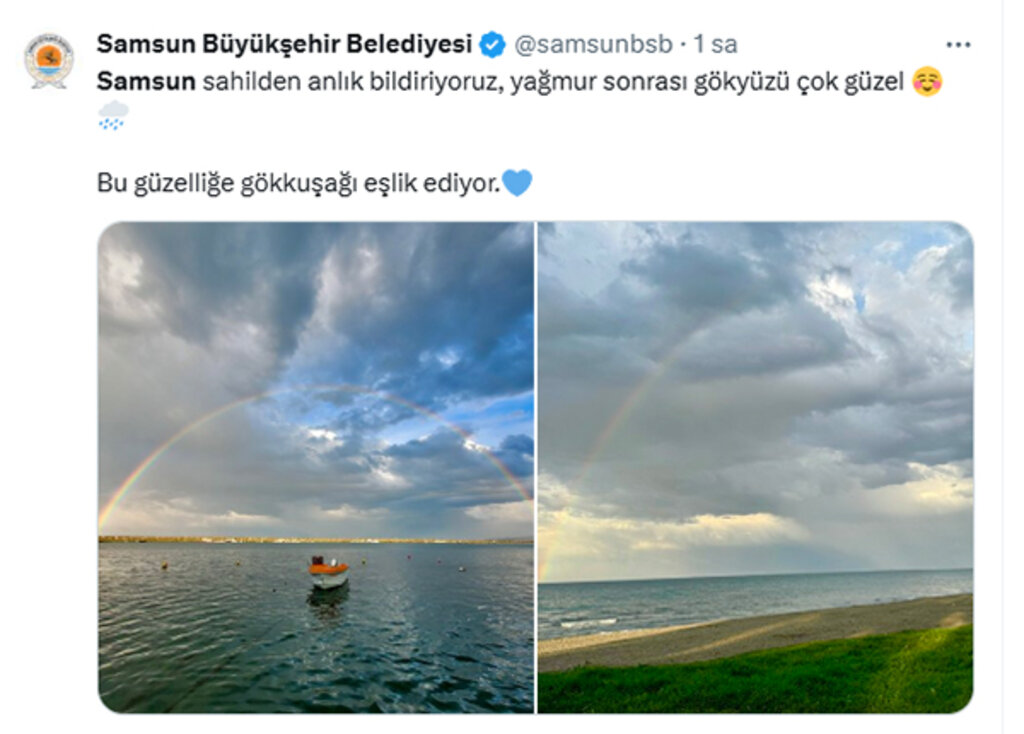Click the "1 sa" tweet timestamp
Screen dimensions: 1024x734
715,44
